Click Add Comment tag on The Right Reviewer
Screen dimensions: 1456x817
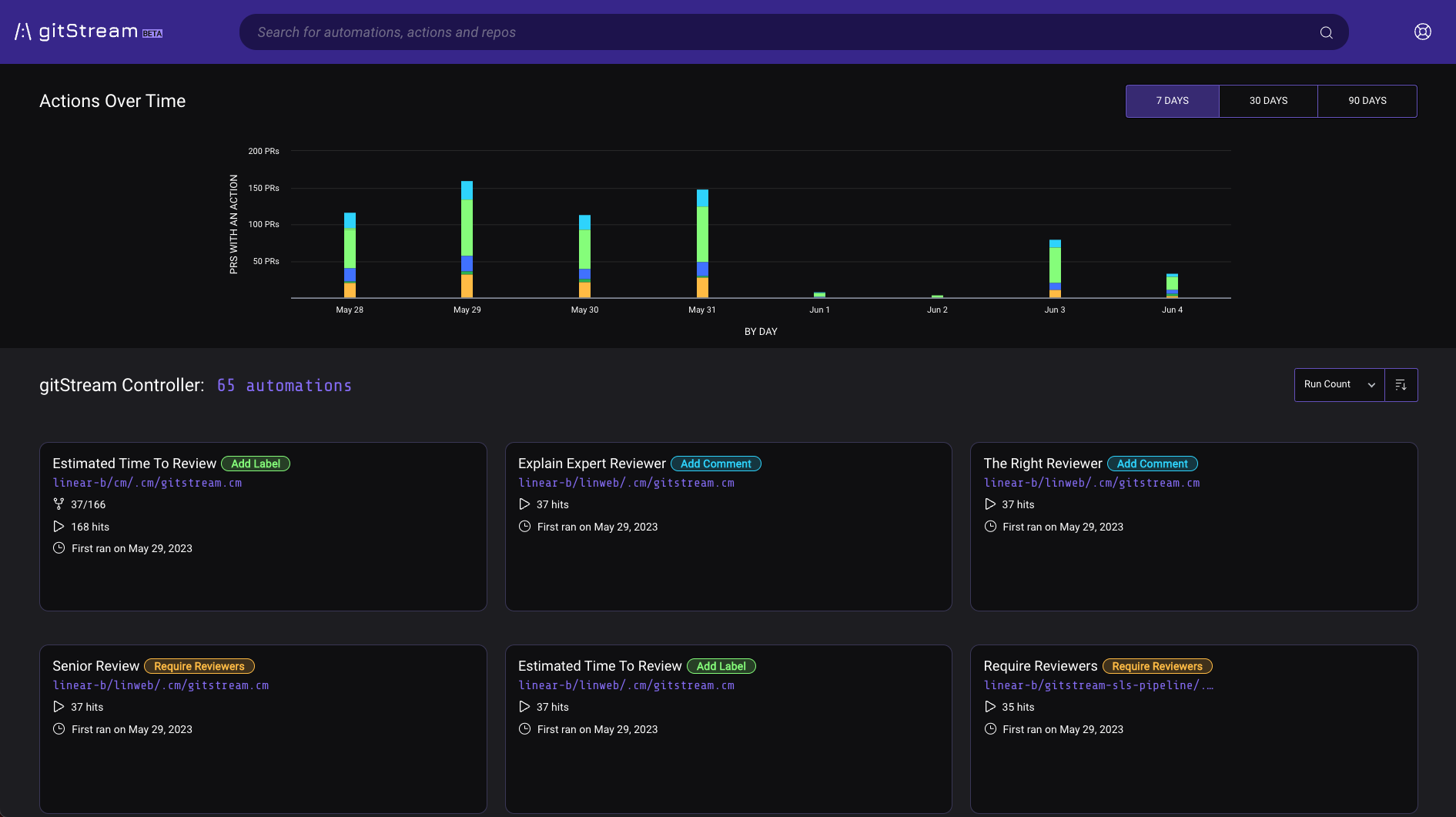click(x=1152, y=464)
